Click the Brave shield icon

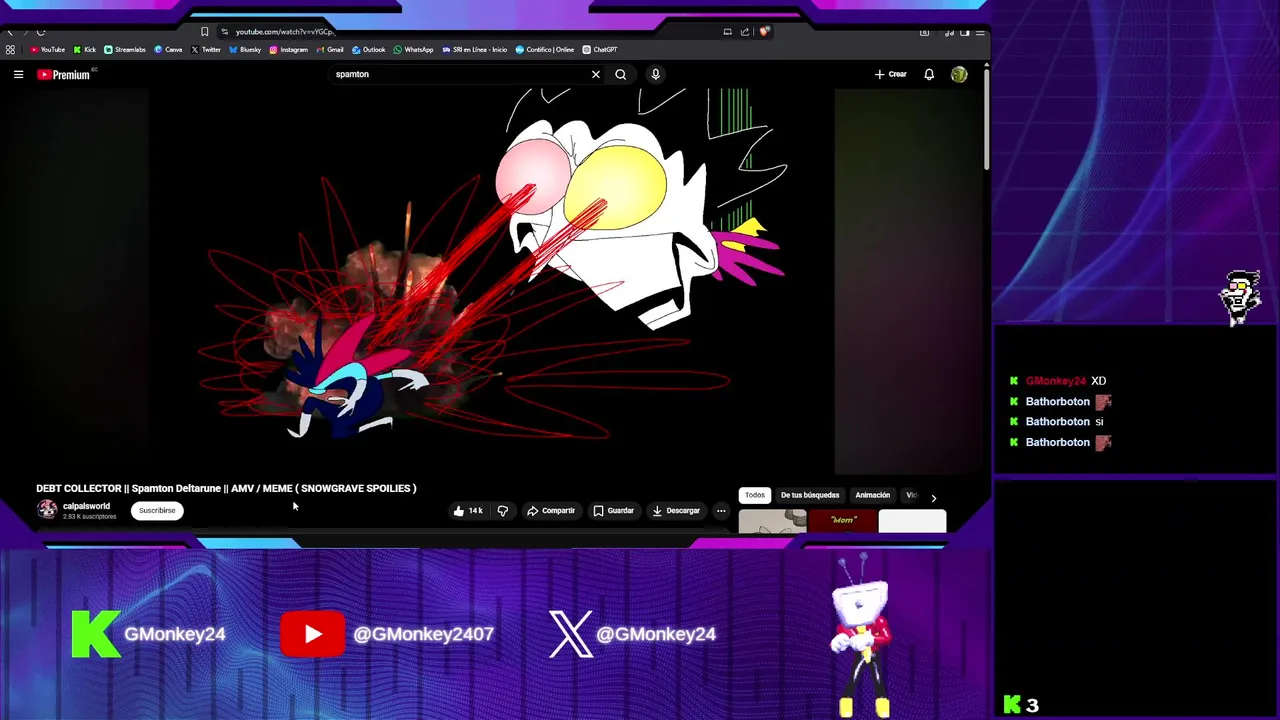(764, 32)
